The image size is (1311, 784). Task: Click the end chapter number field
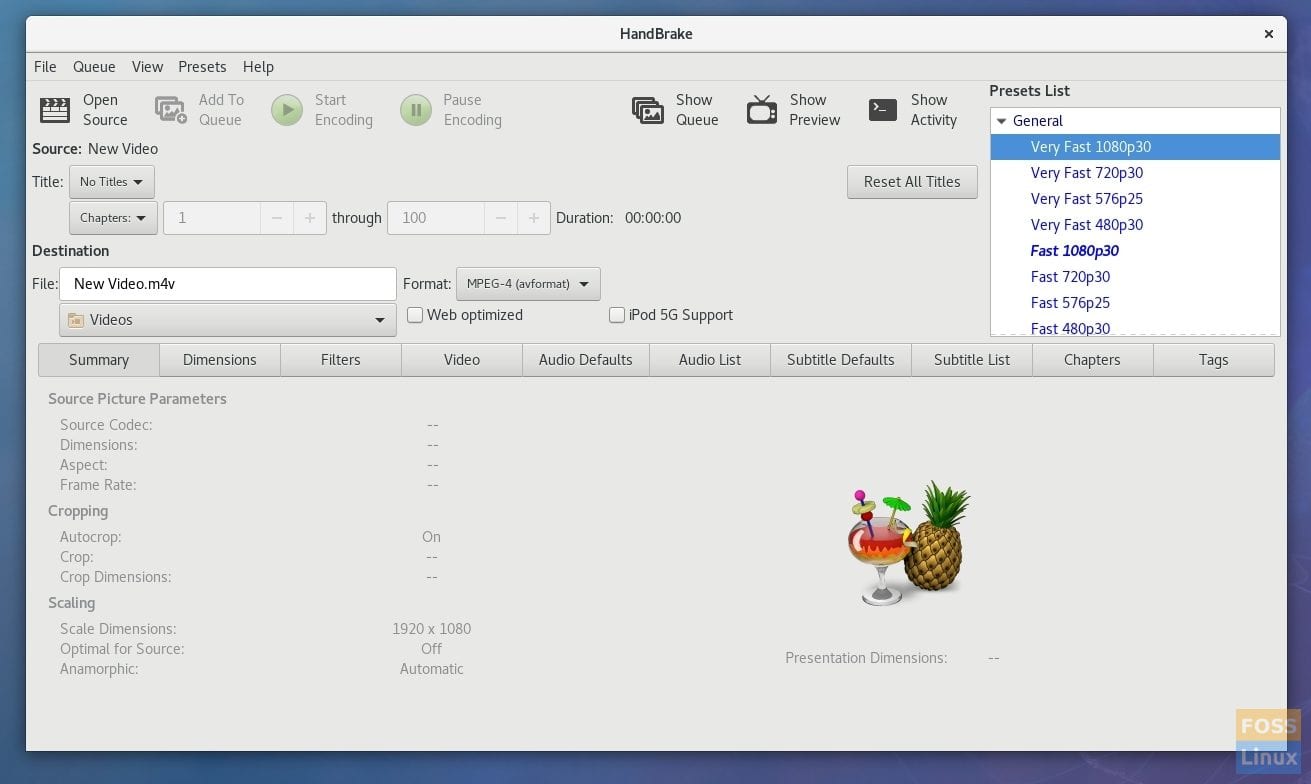pyautogui.click(x=436, y=218)
